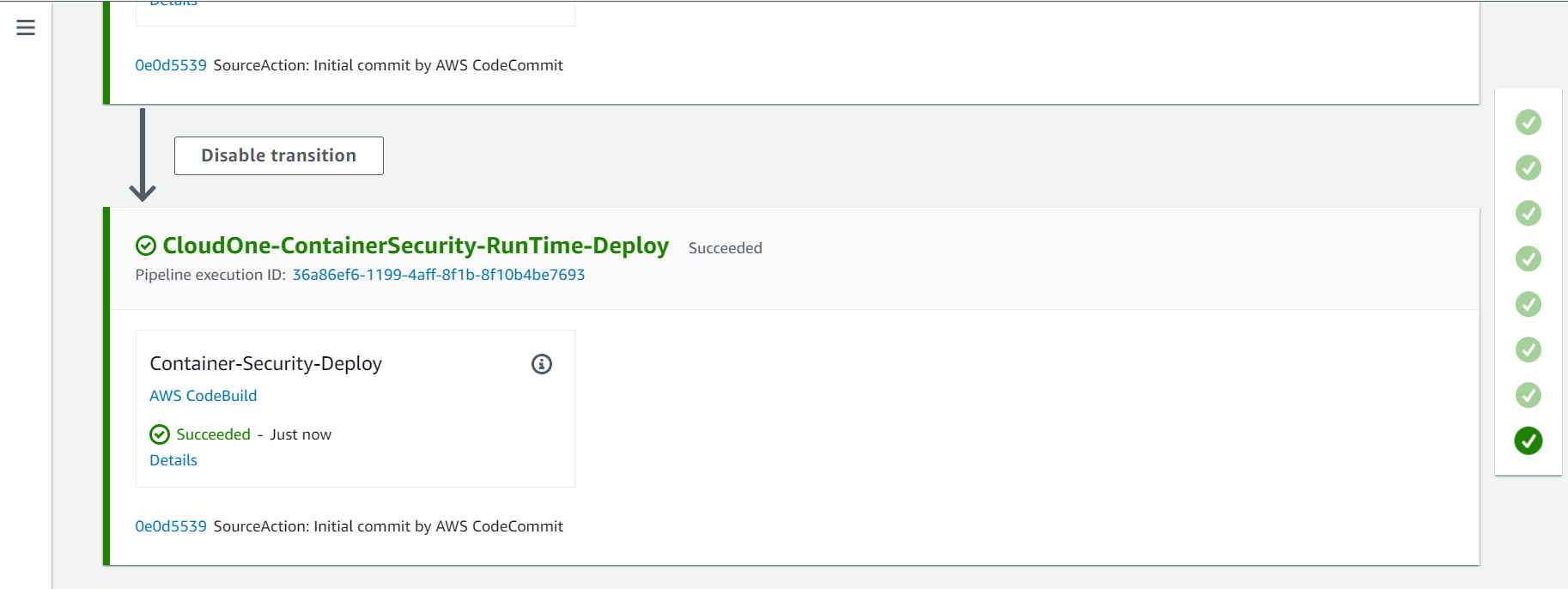Click the third stage status checkmark in sidebar
Screen dimensions: 1568x589
(1528, 213)
